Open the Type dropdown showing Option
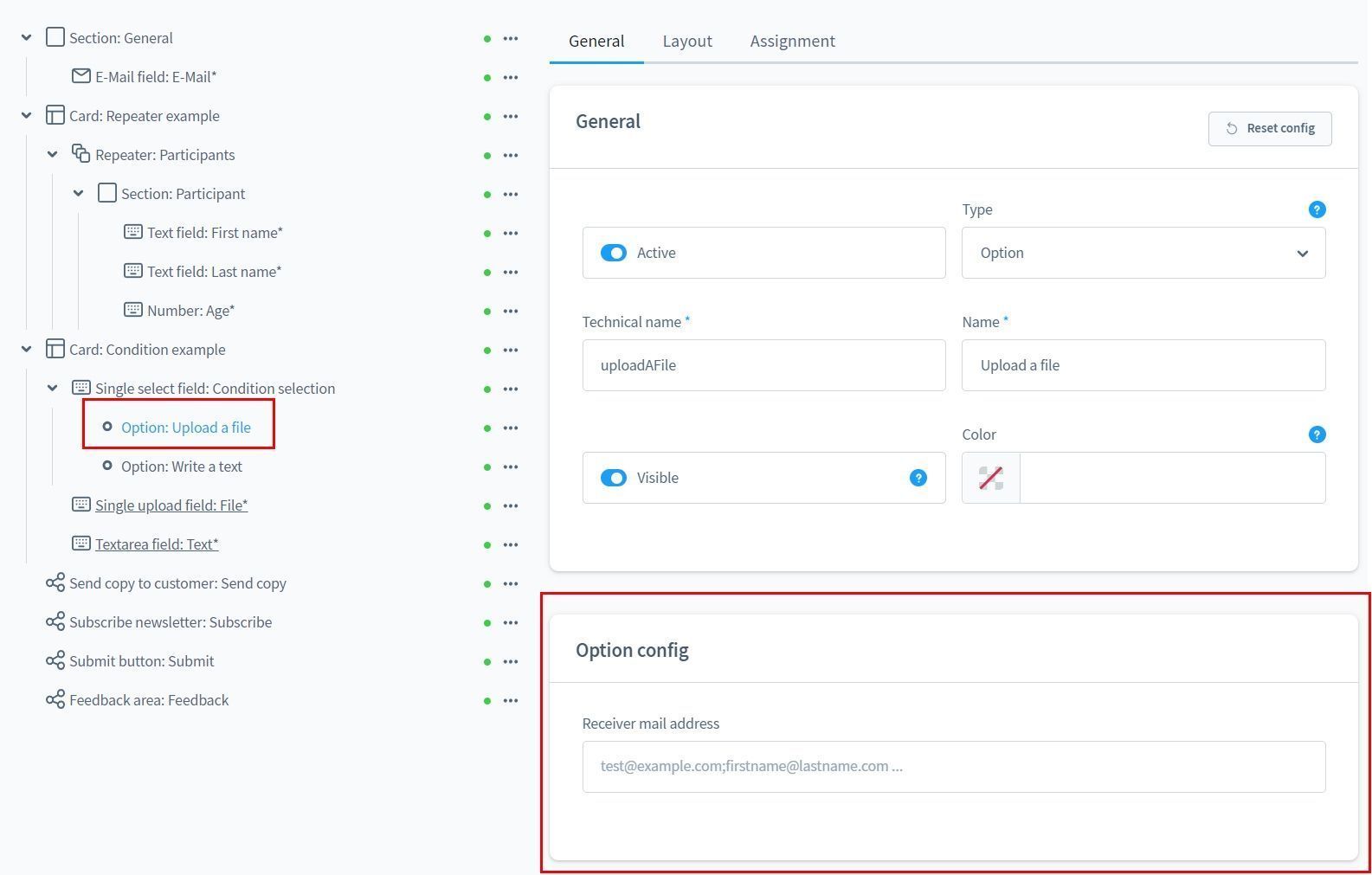 1143,253
